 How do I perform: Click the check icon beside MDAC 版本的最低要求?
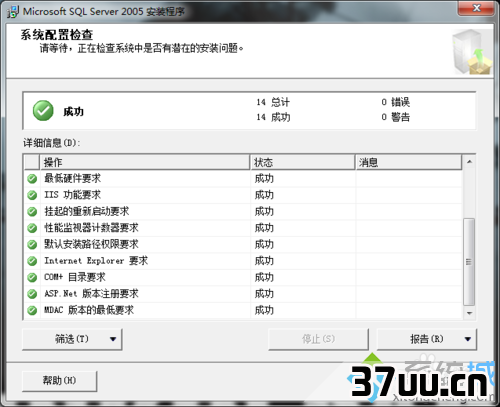32,310
